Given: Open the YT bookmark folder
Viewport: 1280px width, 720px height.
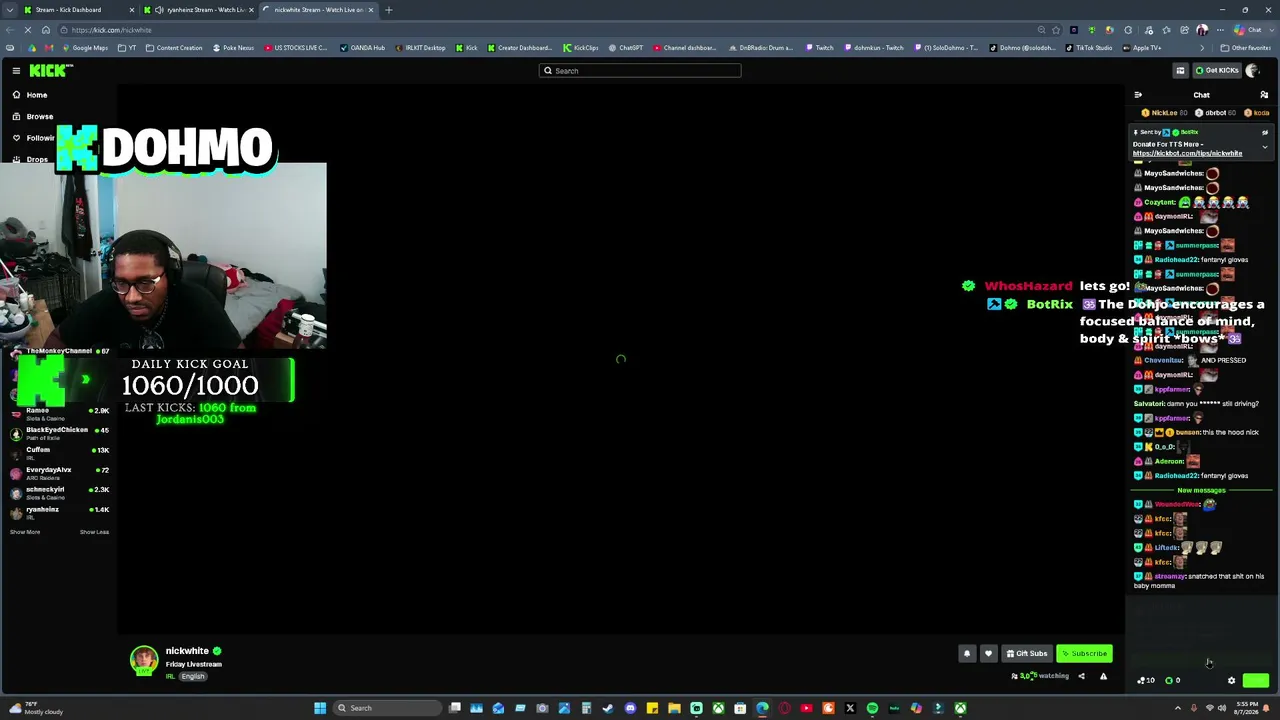Looking at the screenshot, I should [127, 48].
